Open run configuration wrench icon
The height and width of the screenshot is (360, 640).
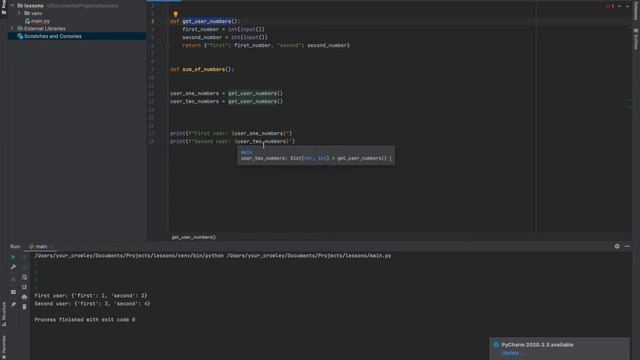coord(13,267)
